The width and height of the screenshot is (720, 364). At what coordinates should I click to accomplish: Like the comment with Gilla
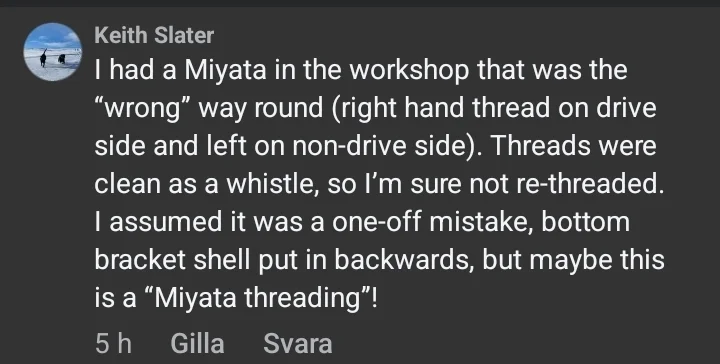[x=197, y=344]
